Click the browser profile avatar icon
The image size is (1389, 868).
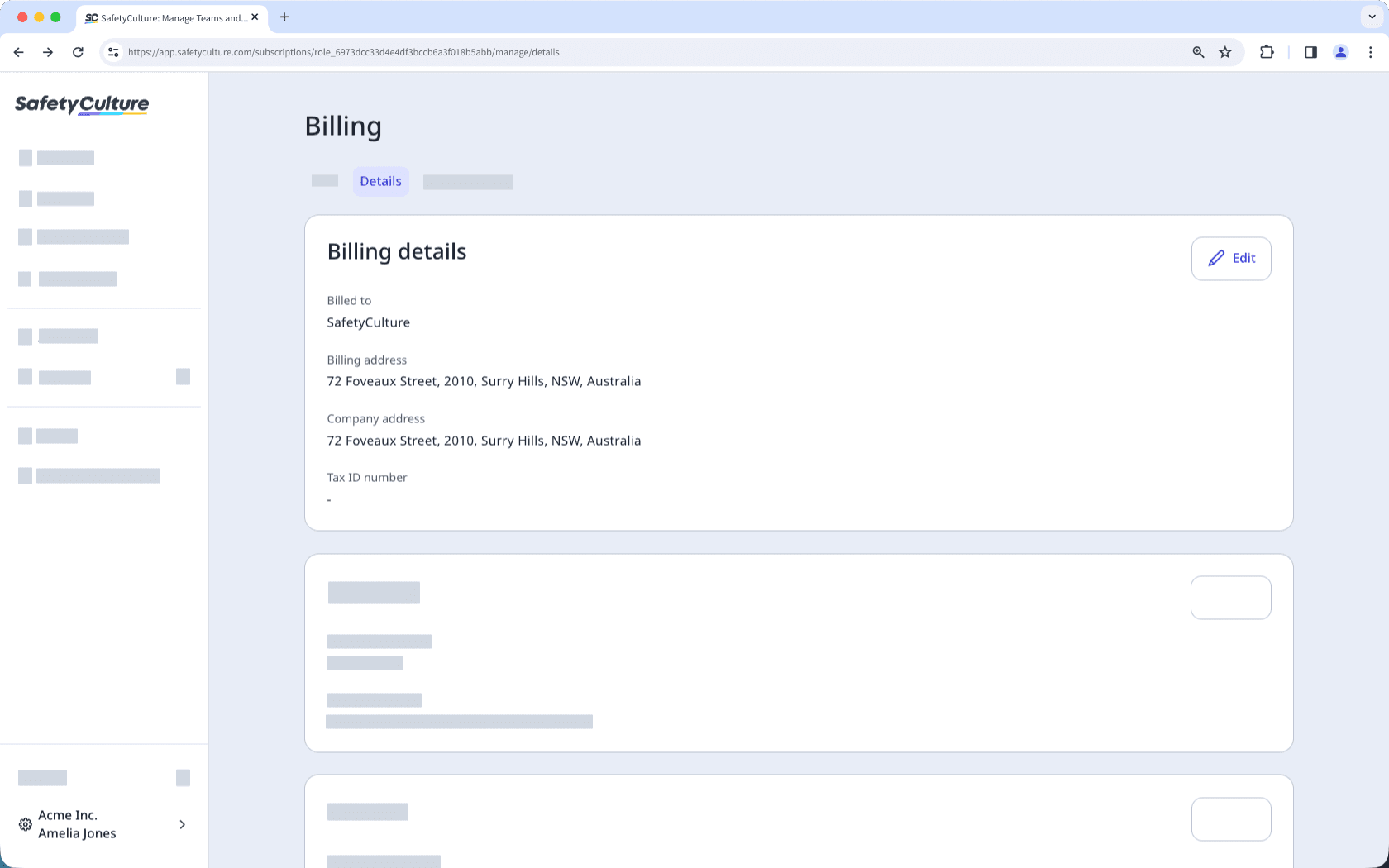pos(1340,51)
